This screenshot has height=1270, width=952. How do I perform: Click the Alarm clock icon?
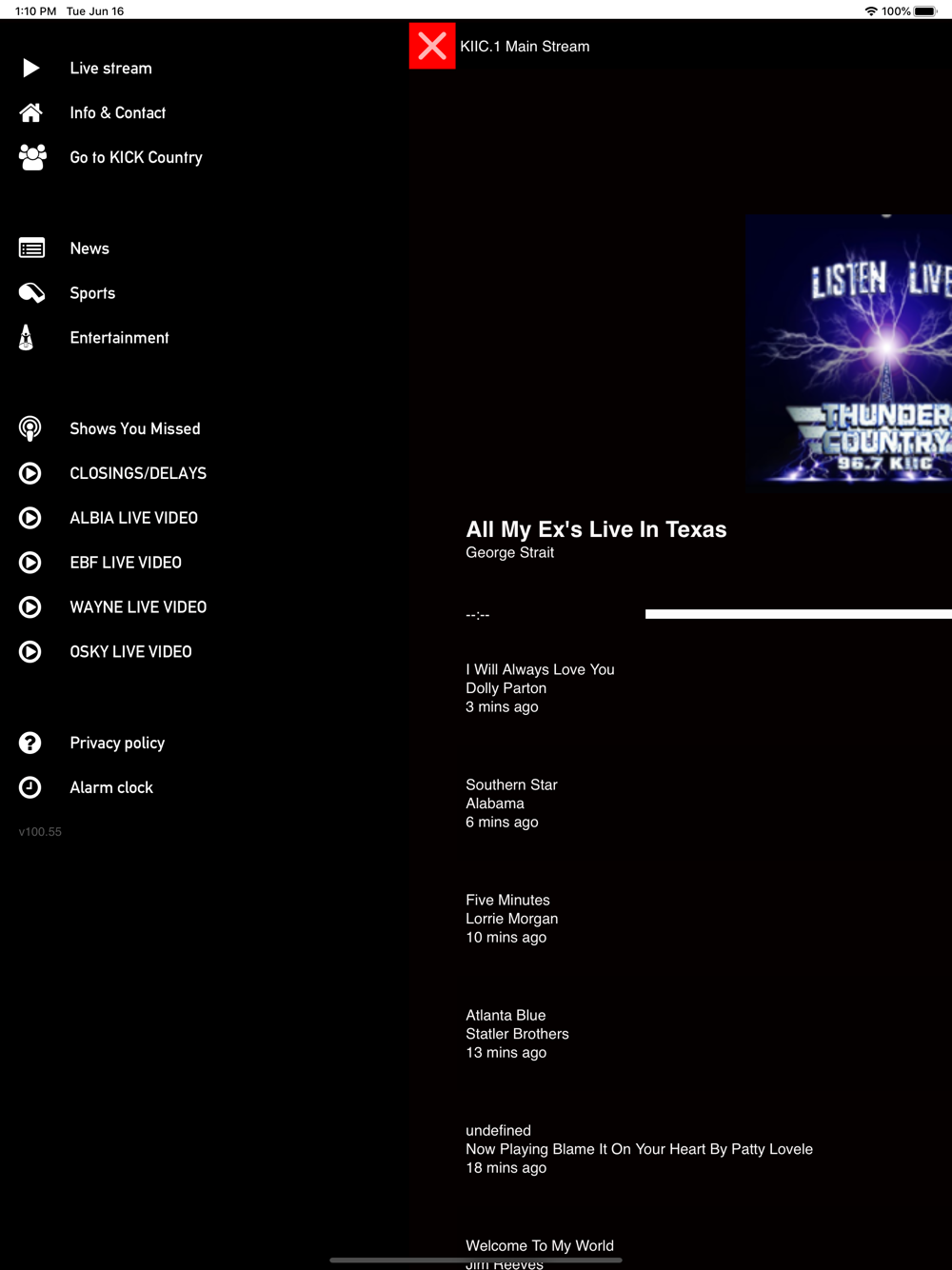tap(30, 787)
